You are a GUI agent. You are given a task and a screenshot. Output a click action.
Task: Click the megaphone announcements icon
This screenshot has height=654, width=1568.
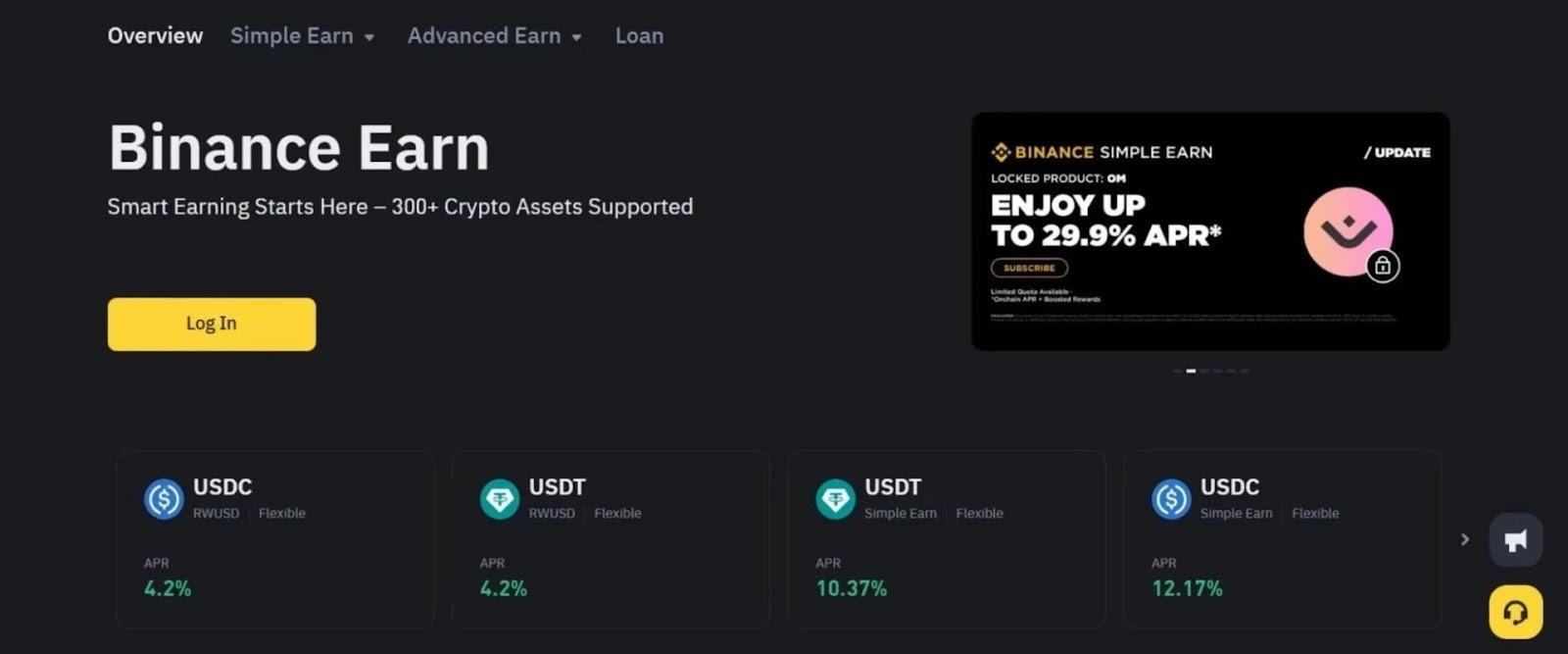tap(1514, 539)
